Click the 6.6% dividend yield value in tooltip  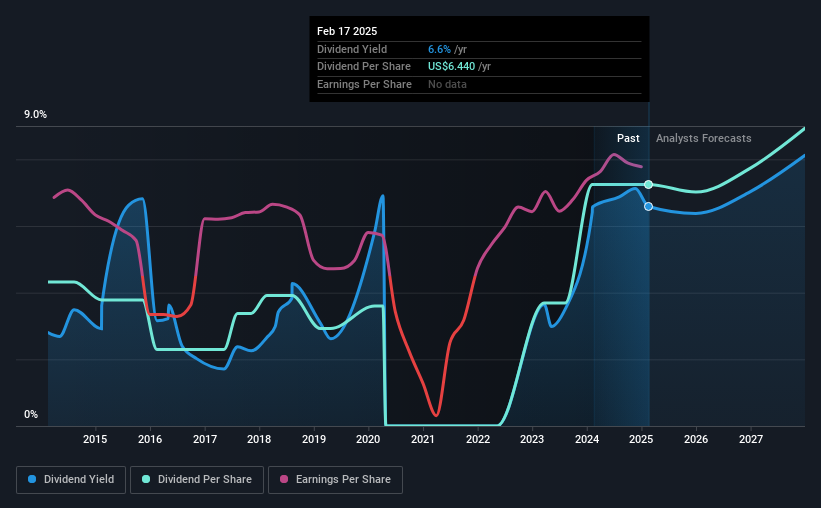(x=439, y=49)
